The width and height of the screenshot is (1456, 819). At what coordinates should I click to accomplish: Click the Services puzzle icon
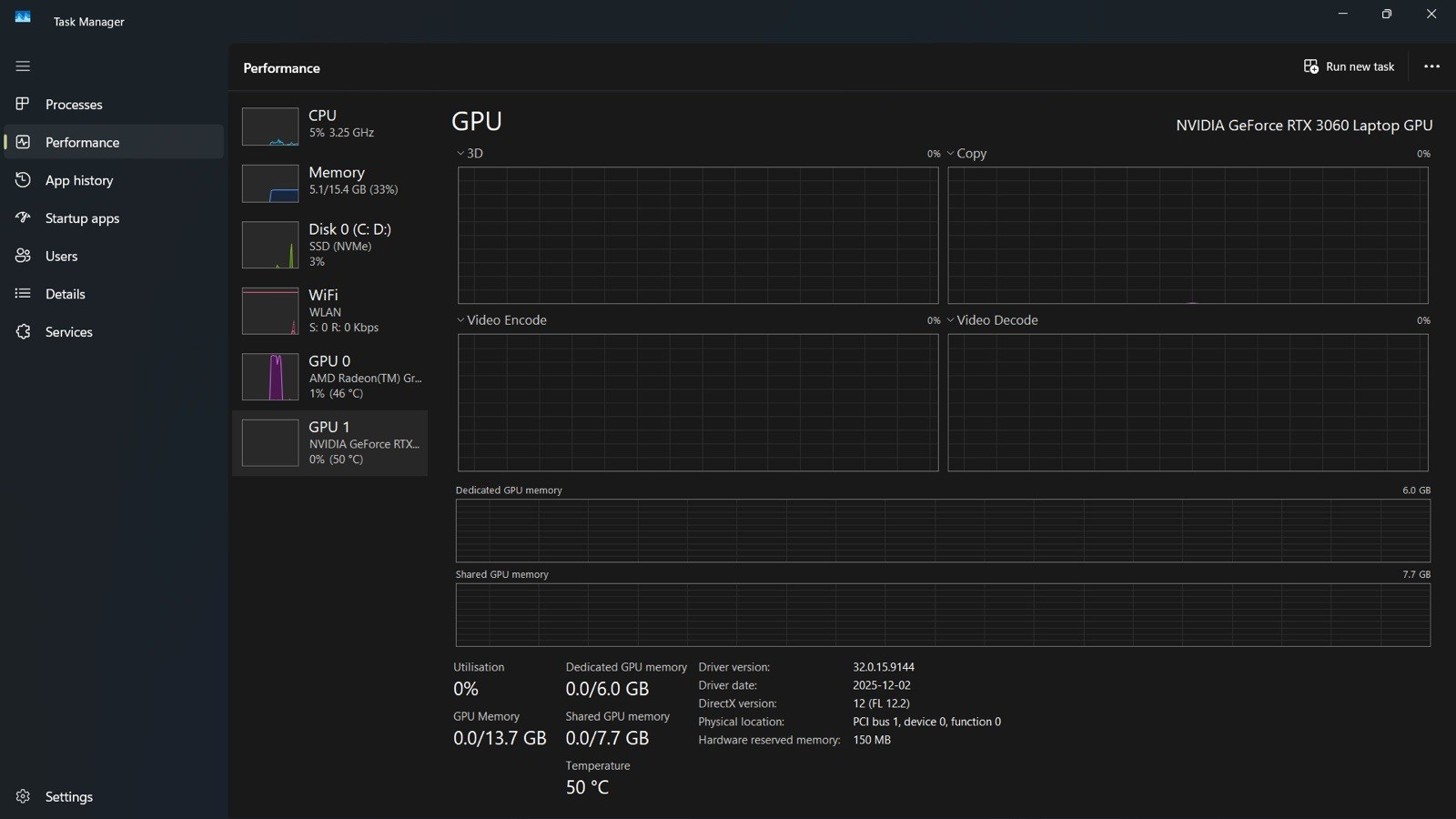pyautogui.click(x=23, y=331)
